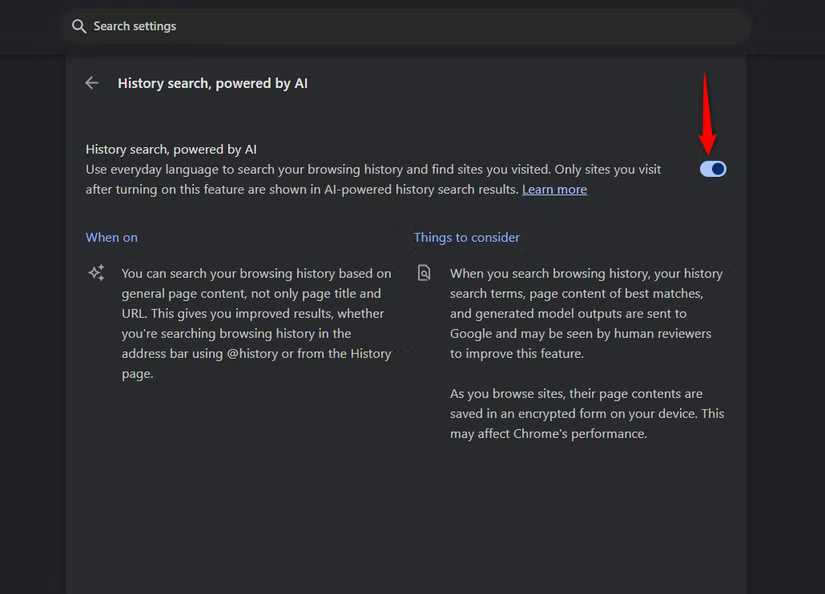Select the Things to consider heading

click(x=467, y=237)
